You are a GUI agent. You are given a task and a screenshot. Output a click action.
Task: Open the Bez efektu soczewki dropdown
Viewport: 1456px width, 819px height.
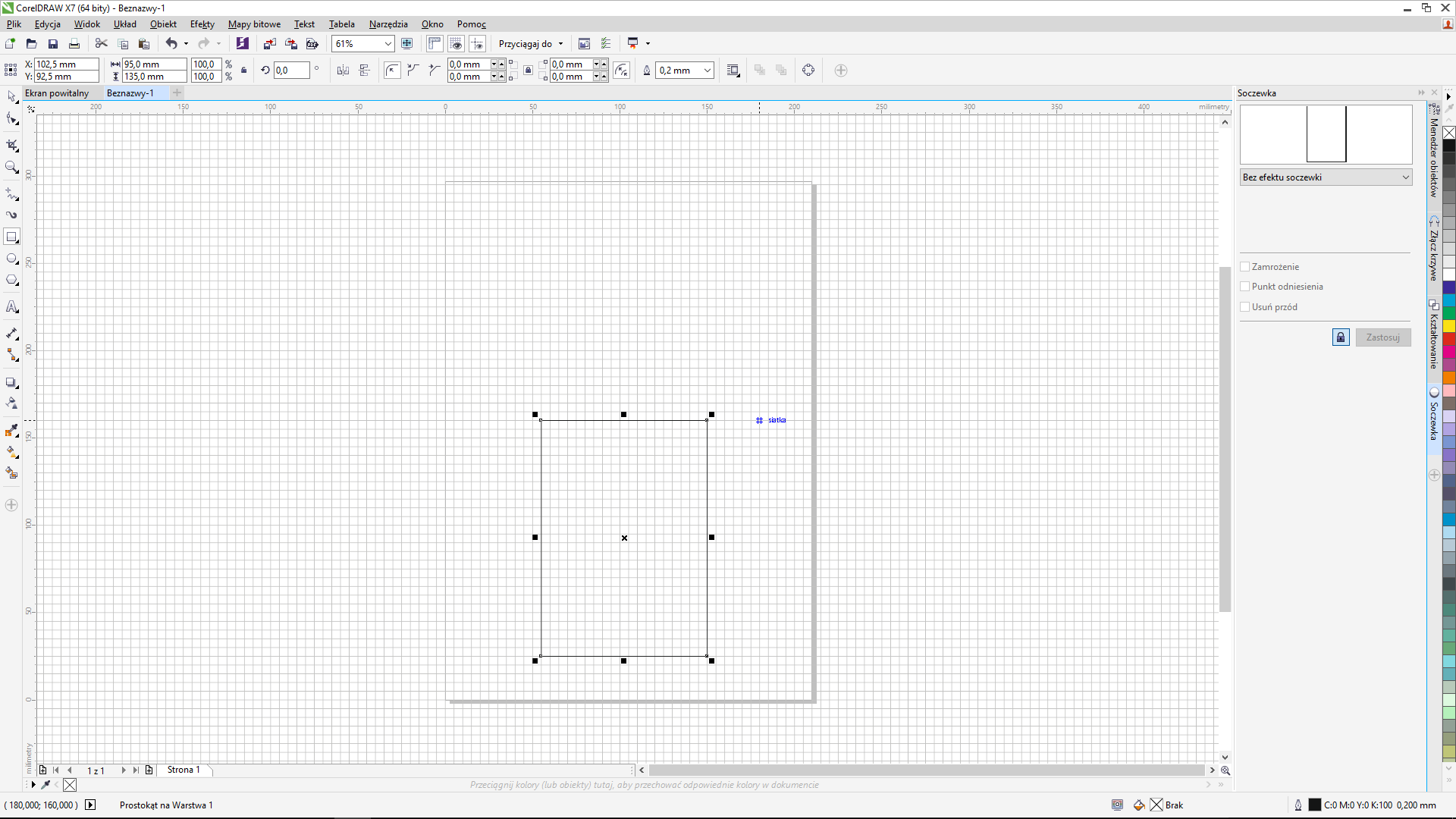click(x=1326, y=177)
